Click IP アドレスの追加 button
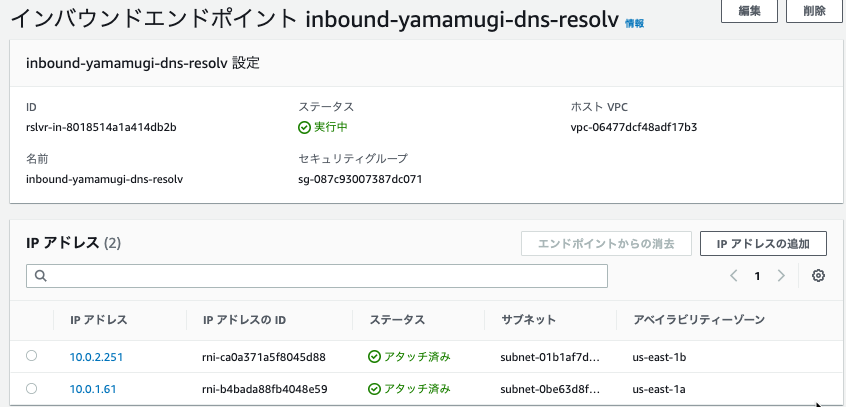This screenshot has height=407, width=846. pos(763,243)
